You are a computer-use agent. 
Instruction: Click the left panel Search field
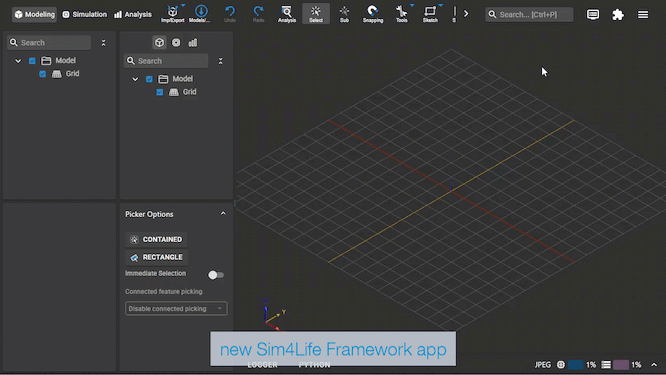49,42
